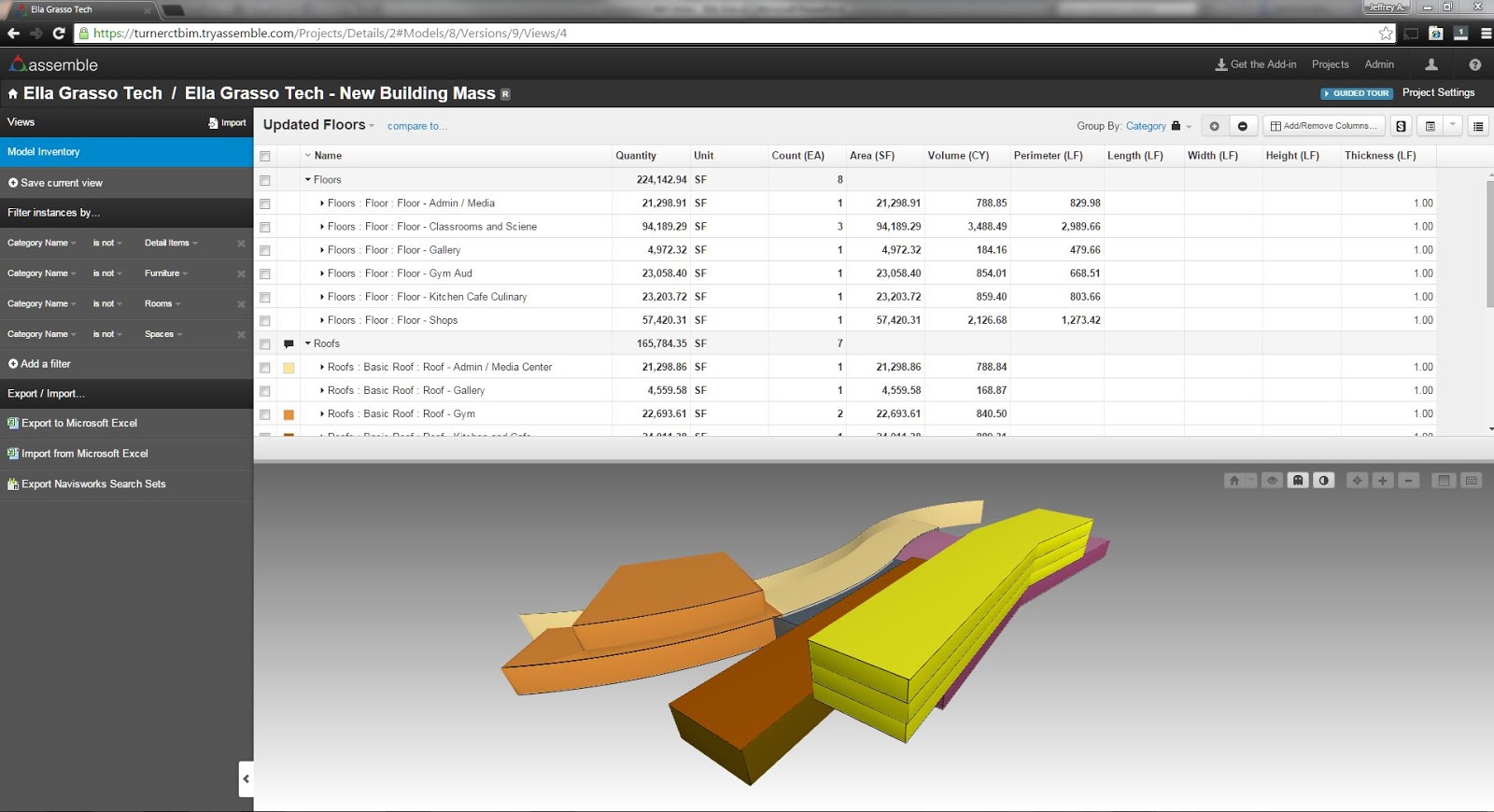Open the Chrome menu icon
This screenshot has height=812, width=1494.
point(1486,34)
